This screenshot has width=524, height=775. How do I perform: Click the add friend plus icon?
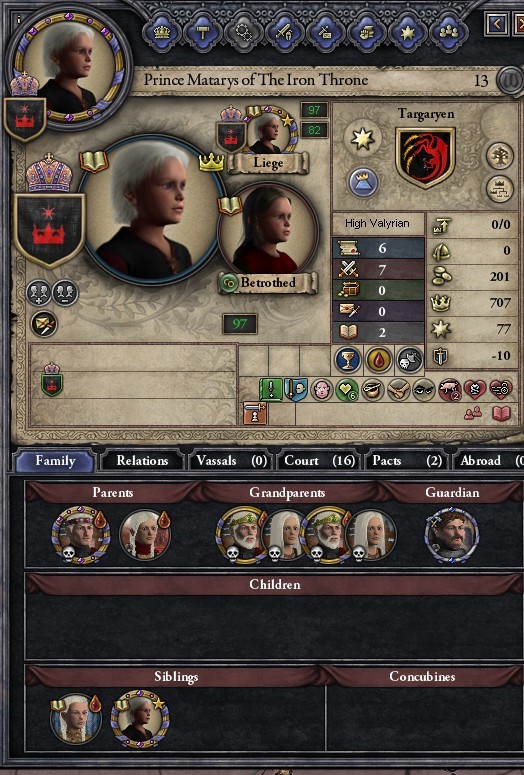click(38, 293)
